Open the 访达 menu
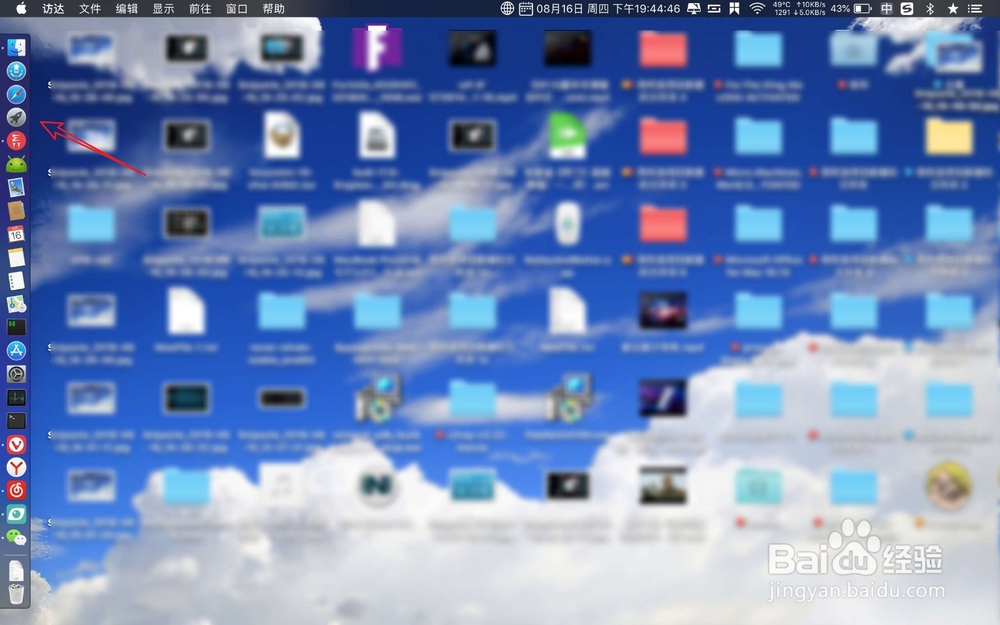 (x=53, y=8)
